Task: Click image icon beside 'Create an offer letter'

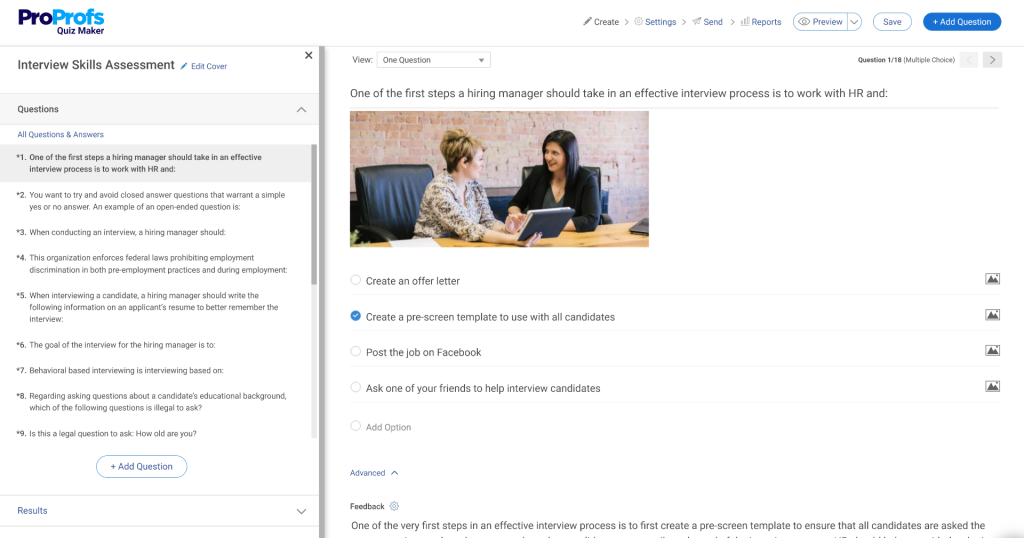Action: (x=992, y=280)
